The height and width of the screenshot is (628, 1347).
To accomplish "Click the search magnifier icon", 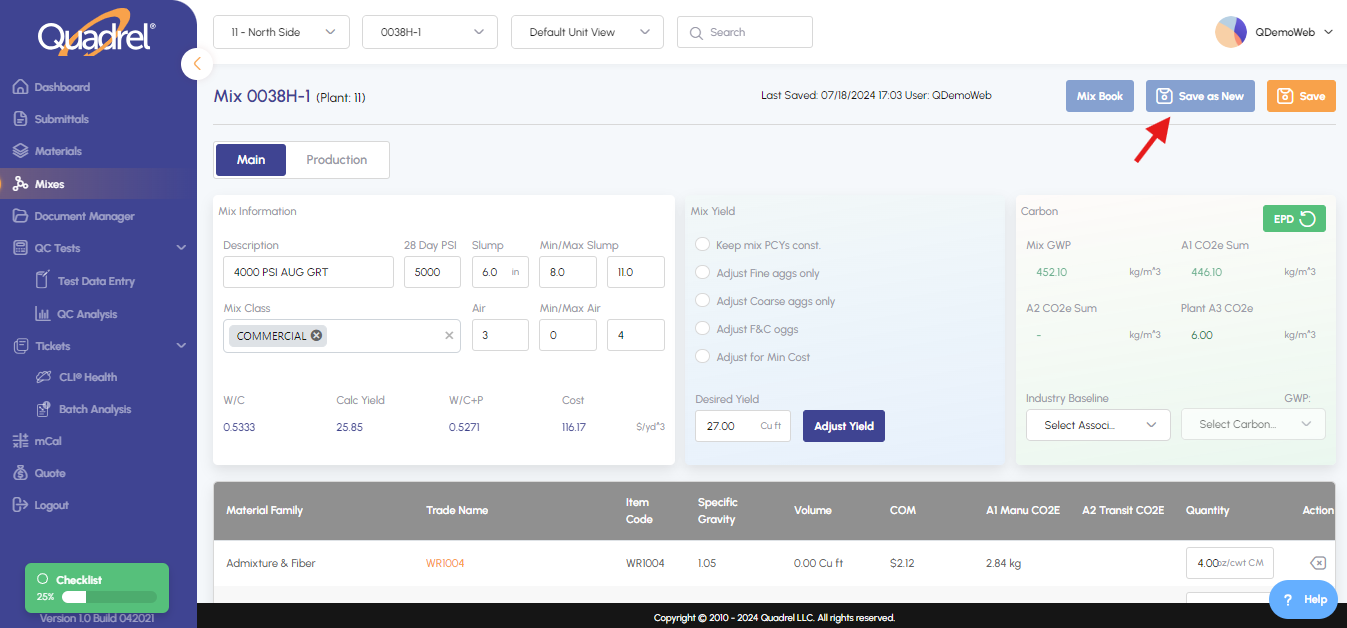I will point(695,32).
